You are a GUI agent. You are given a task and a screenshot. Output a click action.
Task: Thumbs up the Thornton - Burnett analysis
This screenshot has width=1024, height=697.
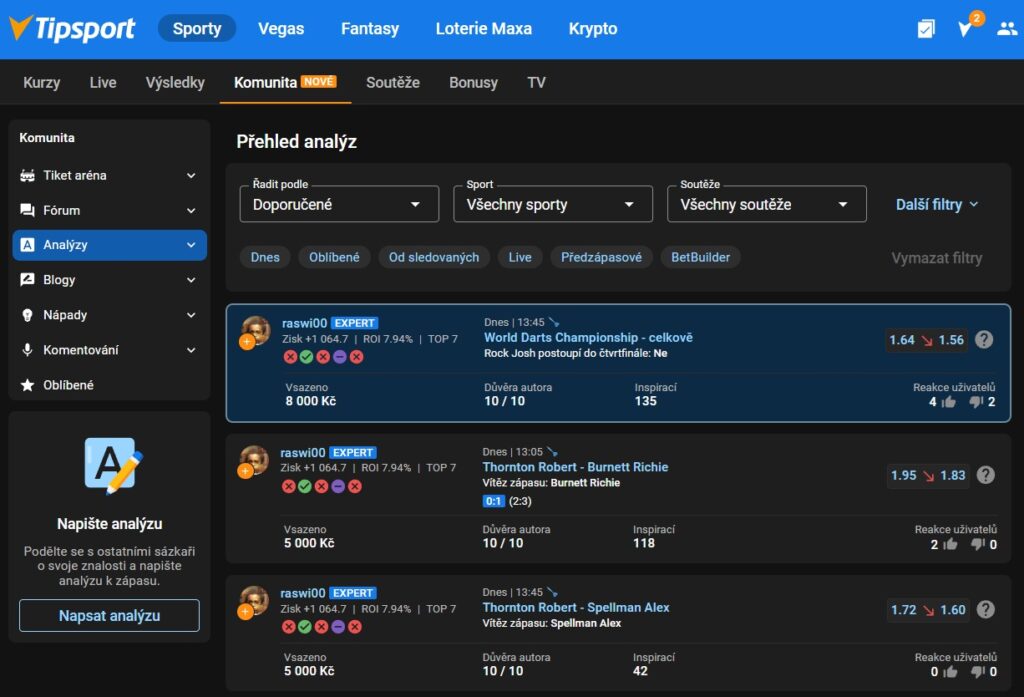click(949, 544)
